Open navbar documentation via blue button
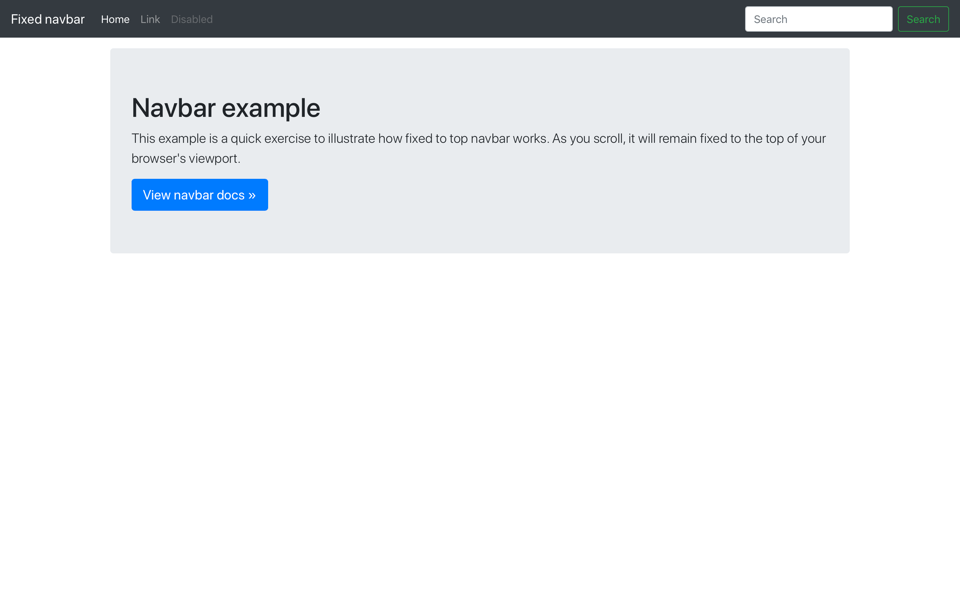 pyautogui.click(x=199, y=194)
